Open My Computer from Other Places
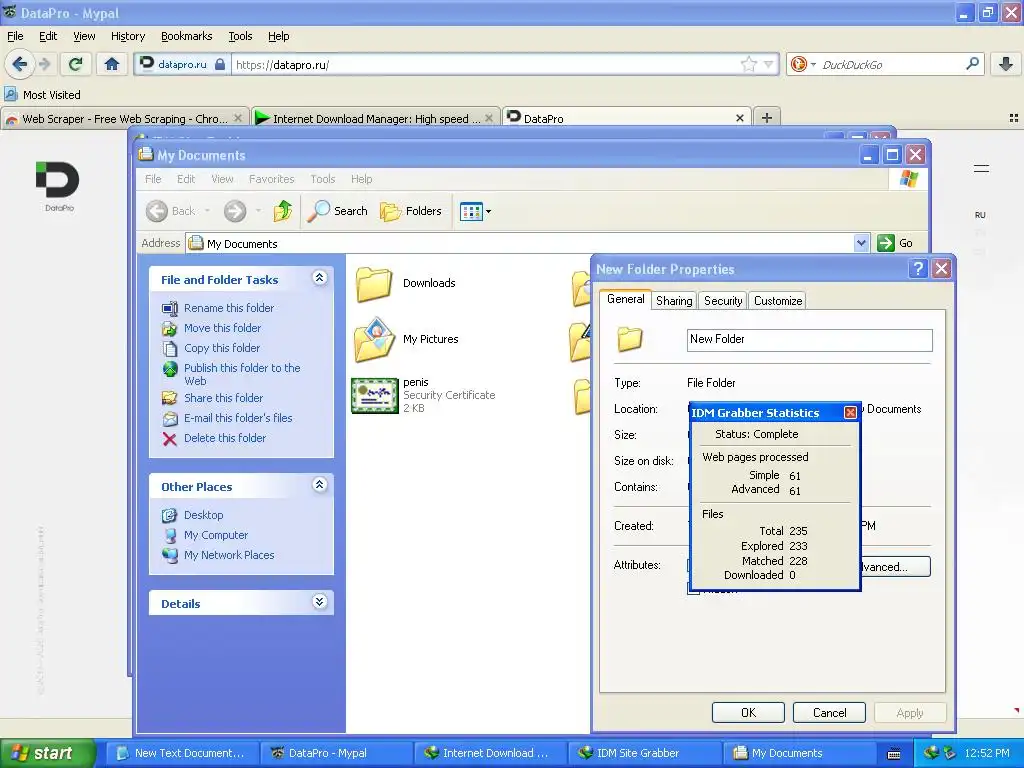 [216, 535]
